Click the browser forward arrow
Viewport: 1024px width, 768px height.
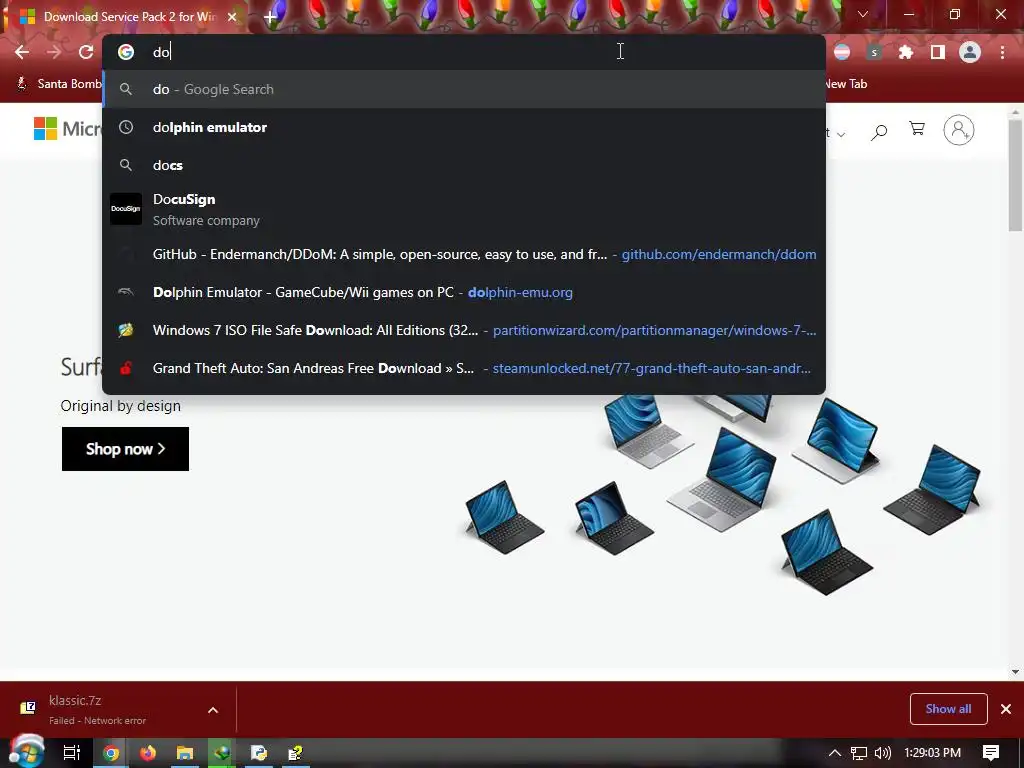click(54, 52)
